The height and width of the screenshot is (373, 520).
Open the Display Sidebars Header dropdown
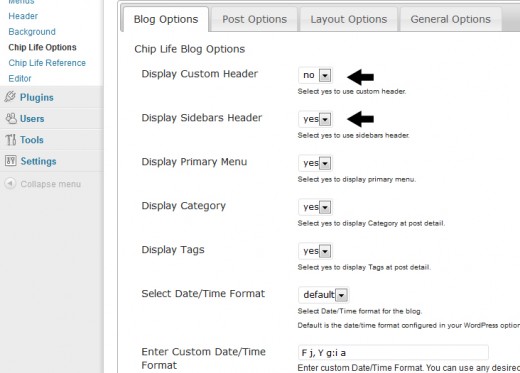[x=315, y=119]
